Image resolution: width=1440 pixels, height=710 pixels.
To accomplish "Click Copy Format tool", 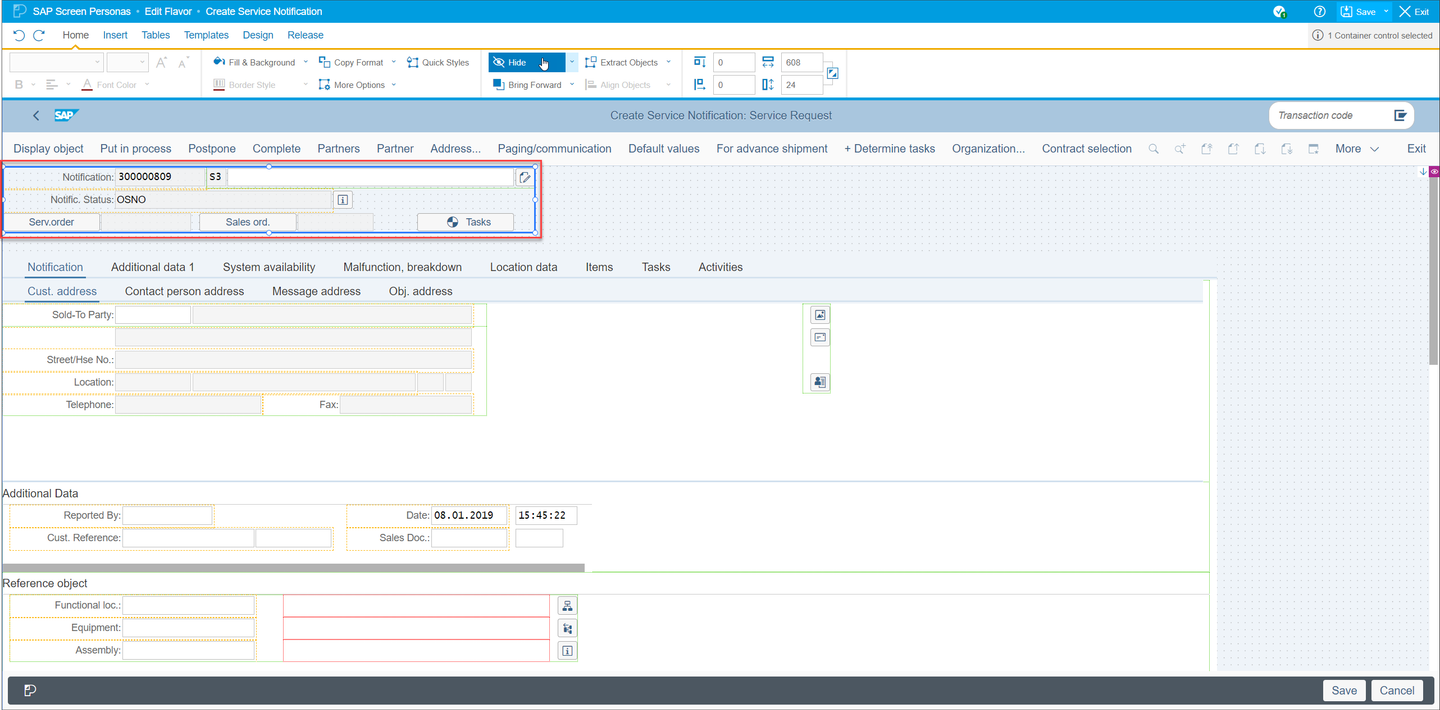I will [x=351, y=62].
